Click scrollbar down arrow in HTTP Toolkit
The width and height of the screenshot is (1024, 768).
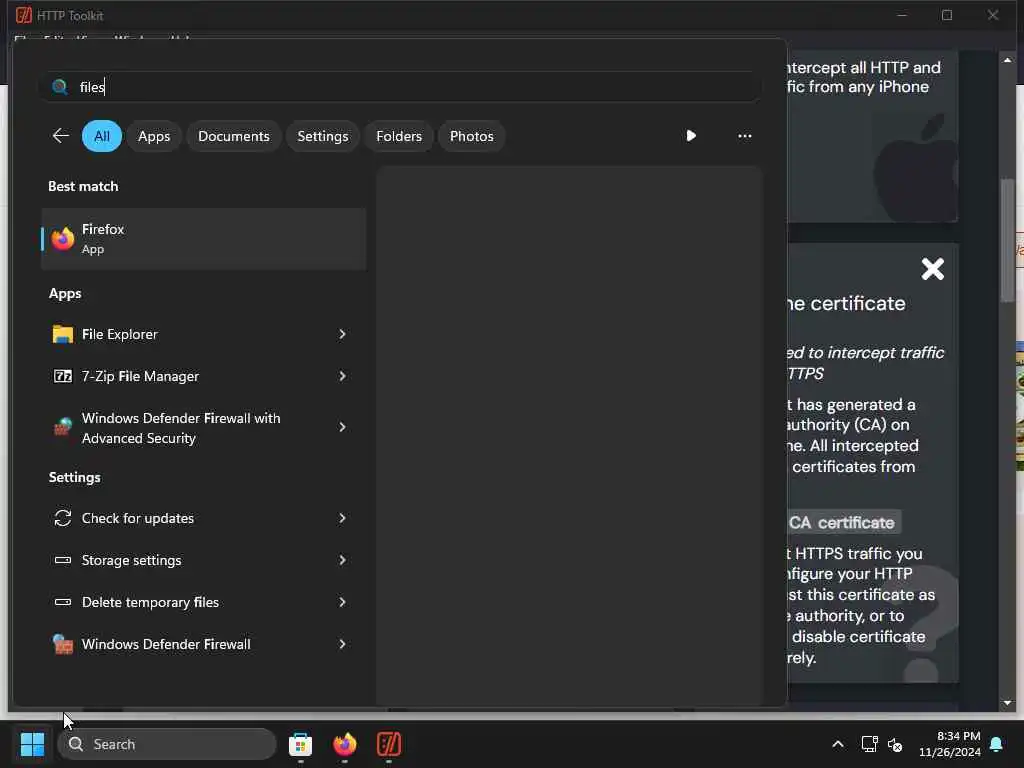pos(1007,703)
